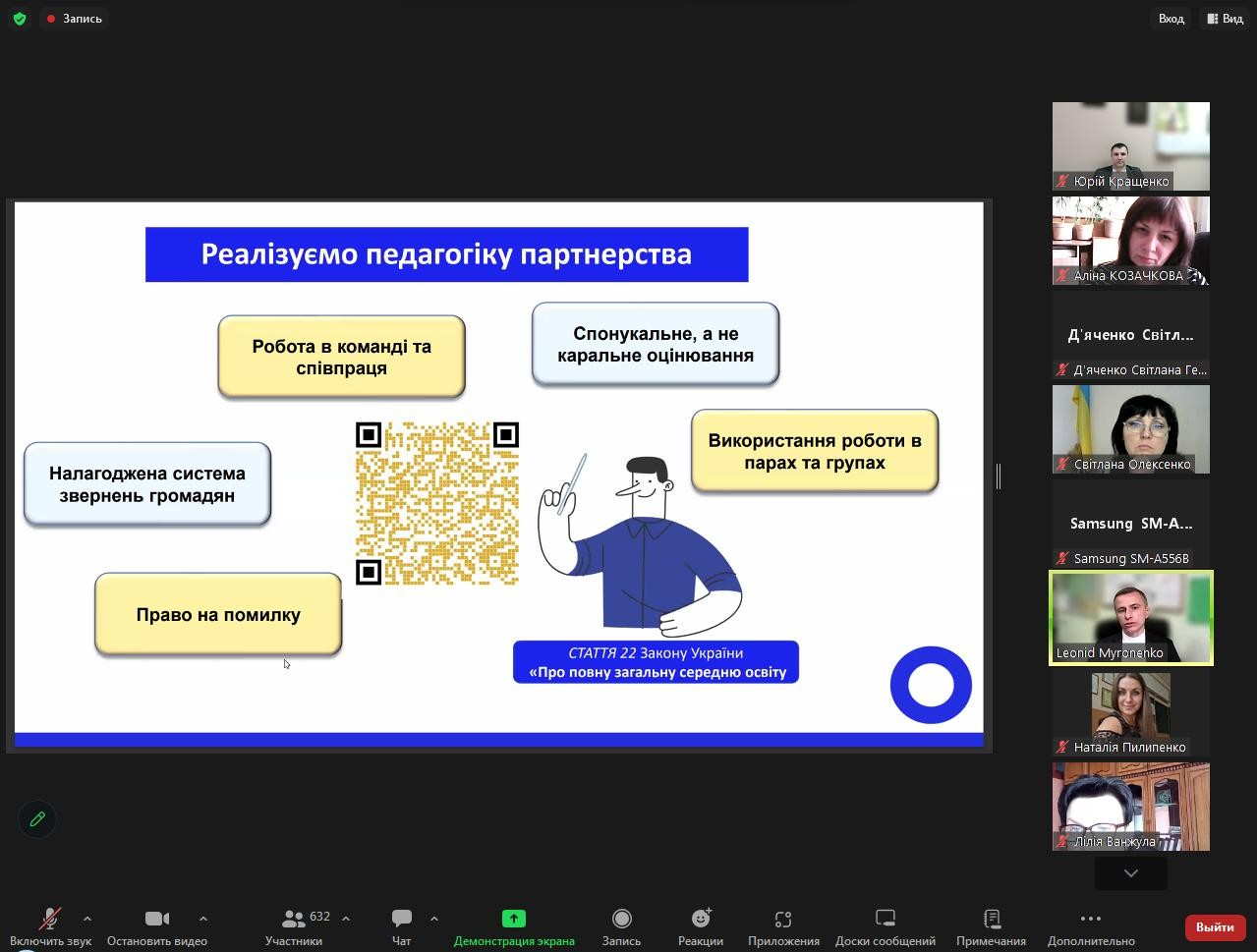Expand video options arrow next to camera
This screenshot has width=1257, height=952.
pyautogui.click(x=203, y=919)
